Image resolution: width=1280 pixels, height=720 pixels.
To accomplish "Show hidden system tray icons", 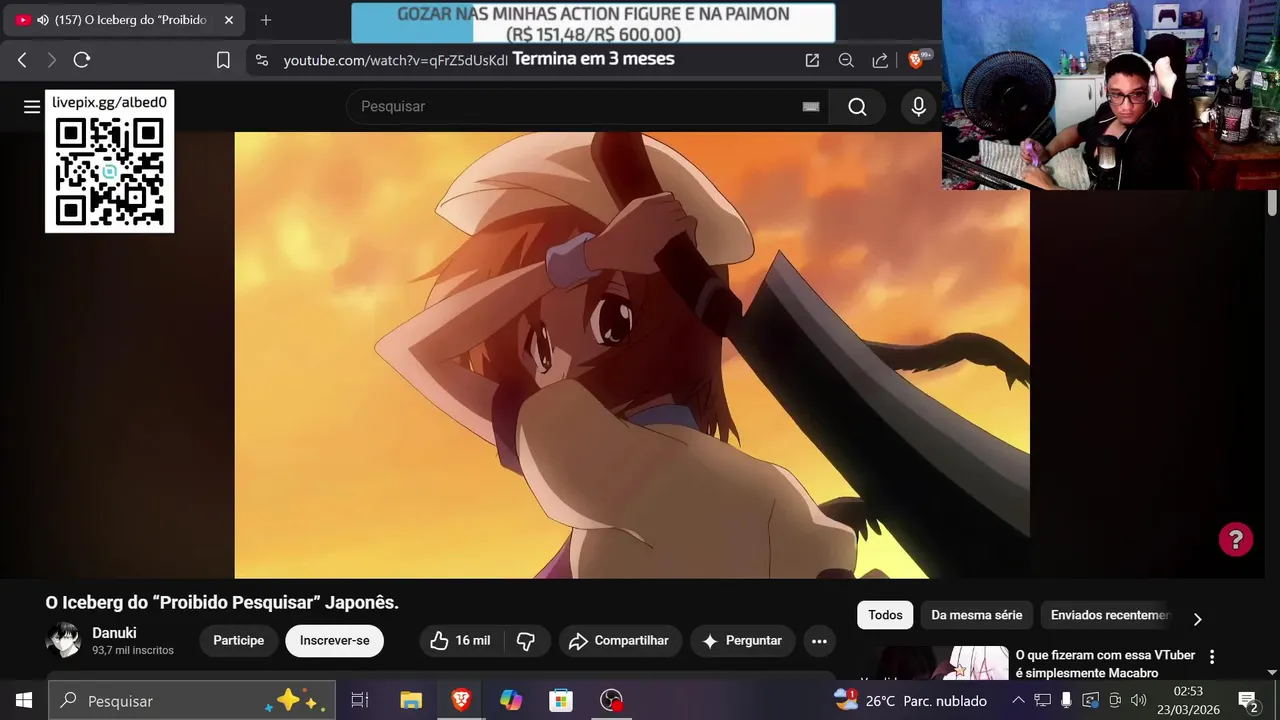I will (x=1018, y=700).
